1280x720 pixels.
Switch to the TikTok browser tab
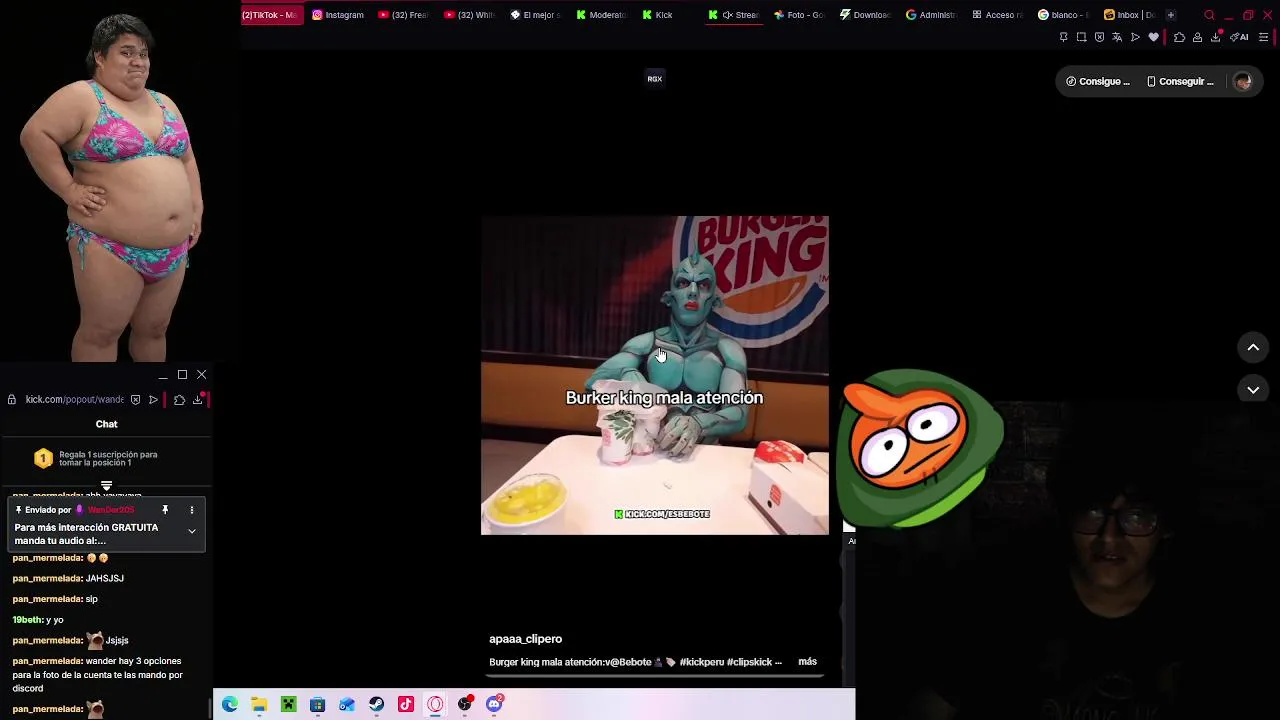click(x=270, y=15)
